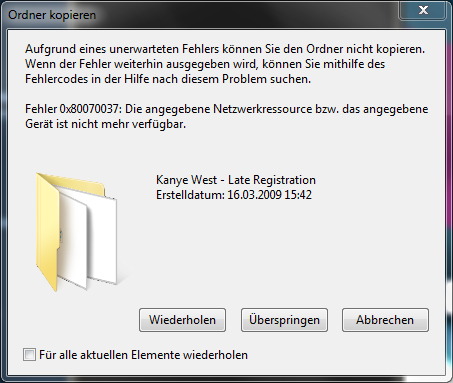Viewport: 453px width, 383px height.
Task: Click the 'Wenn der Fehler weiterhin ausgegeben wird' line
Action: click(x=205, y=64)
